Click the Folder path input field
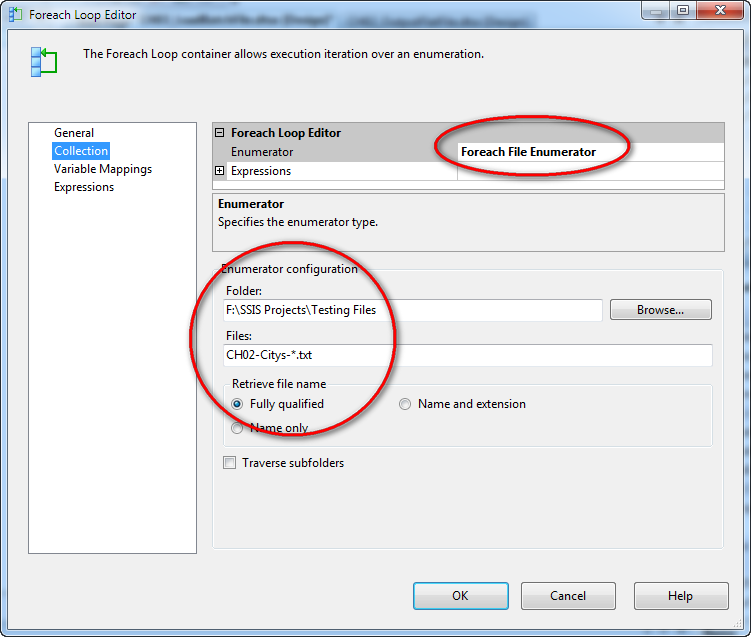The image size is (751, 637). (412, 310)
